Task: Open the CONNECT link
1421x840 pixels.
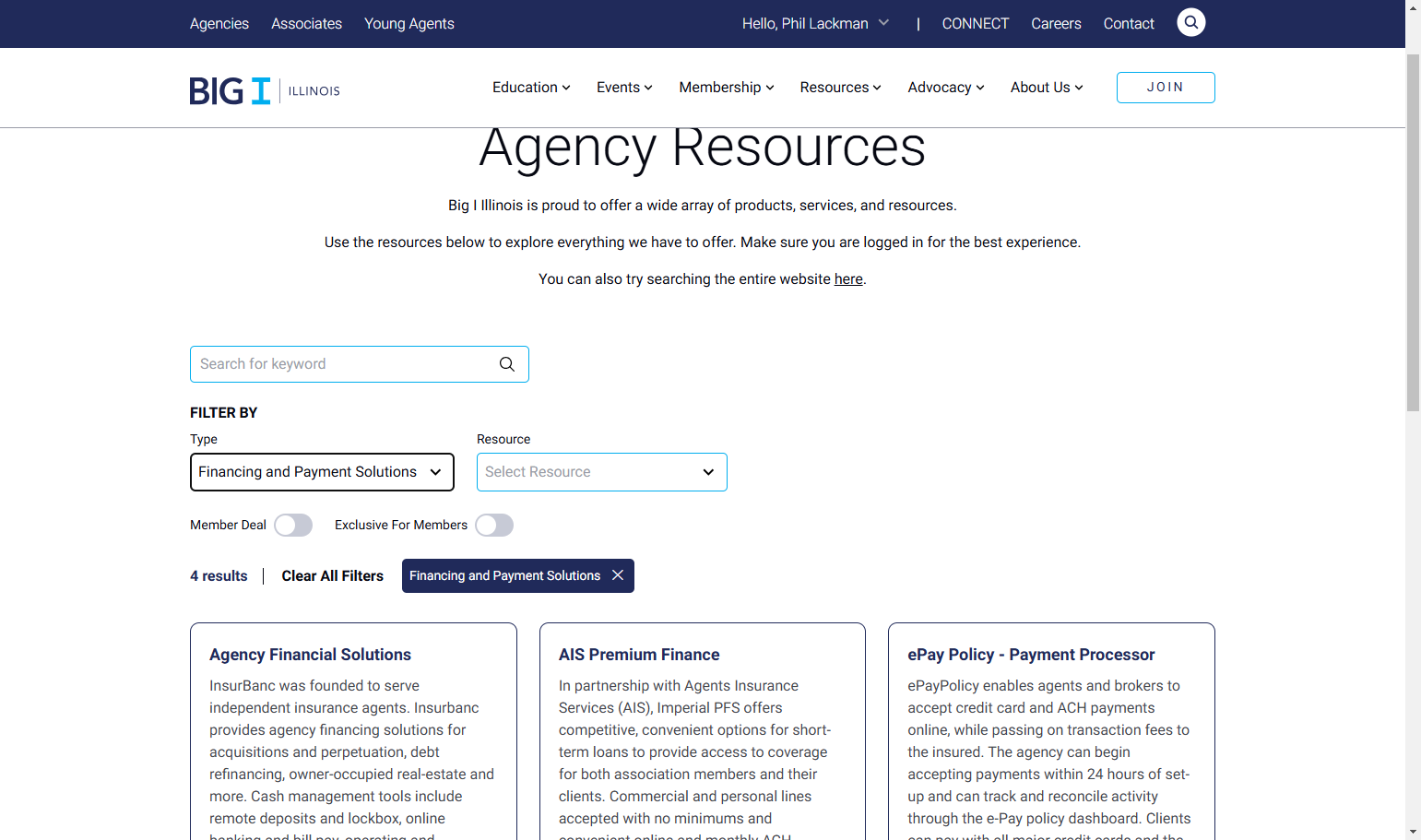Action: 976,24
